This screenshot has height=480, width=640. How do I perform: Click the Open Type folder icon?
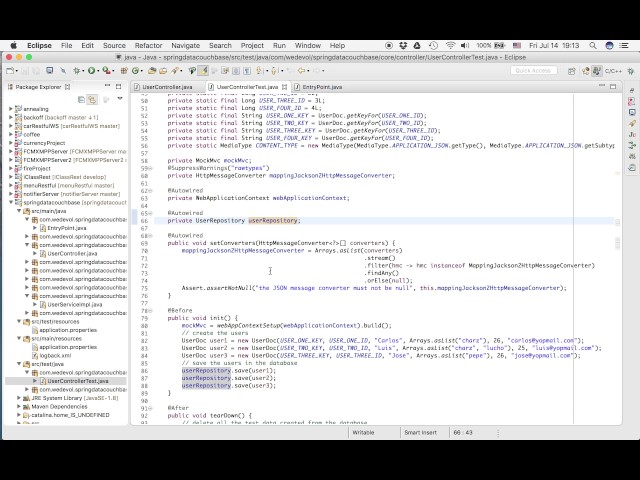point(152,71)
